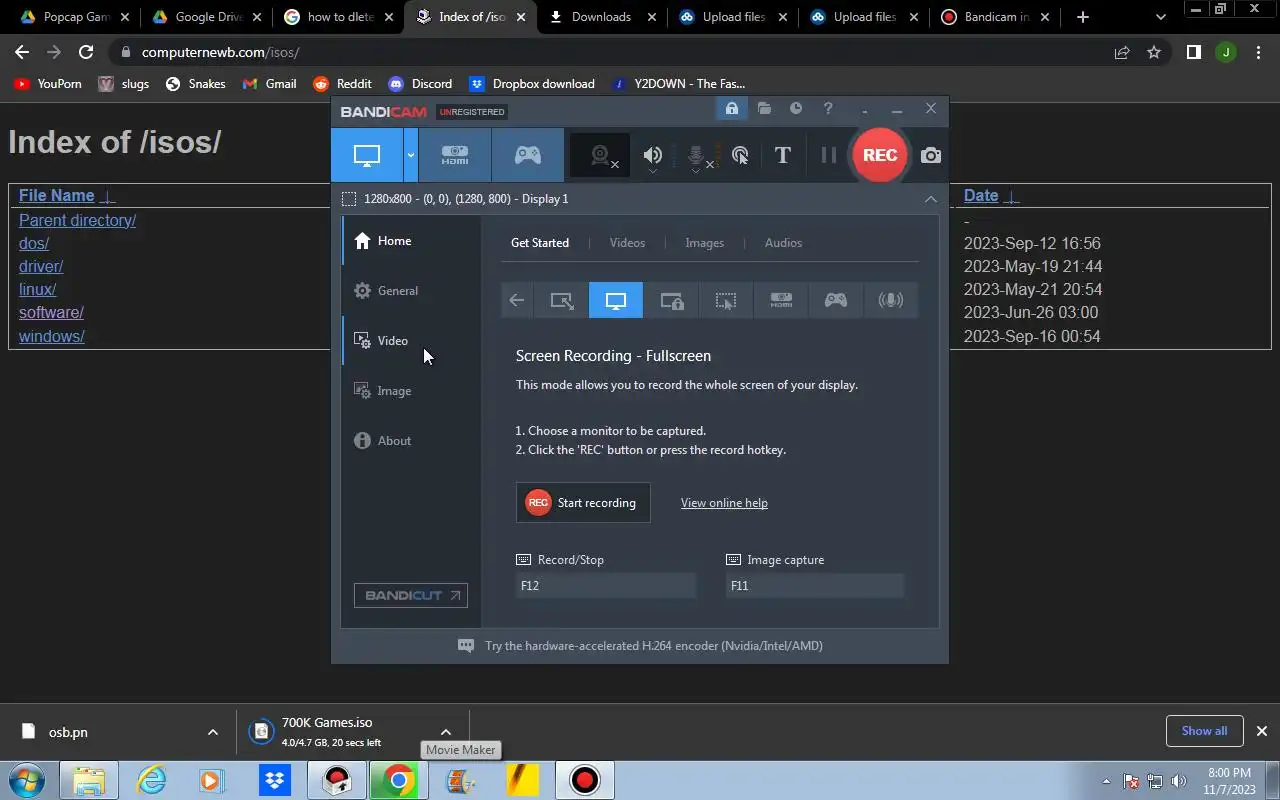Viewport: 1280px width, 800px height.
Task: Click the Bandicam red record taskbar icon
Action: point(584,780)
